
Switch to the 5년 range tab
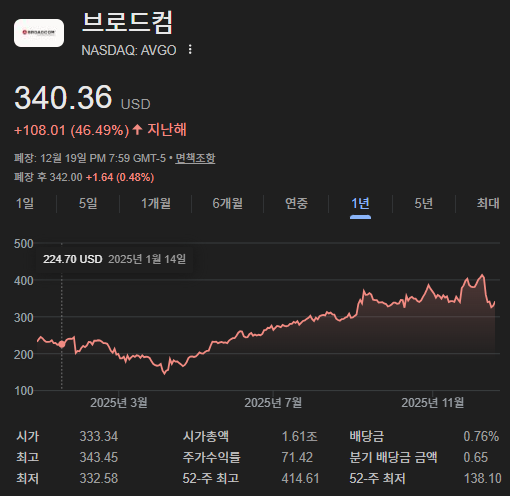pyautogui.click(x=424, y=203)
